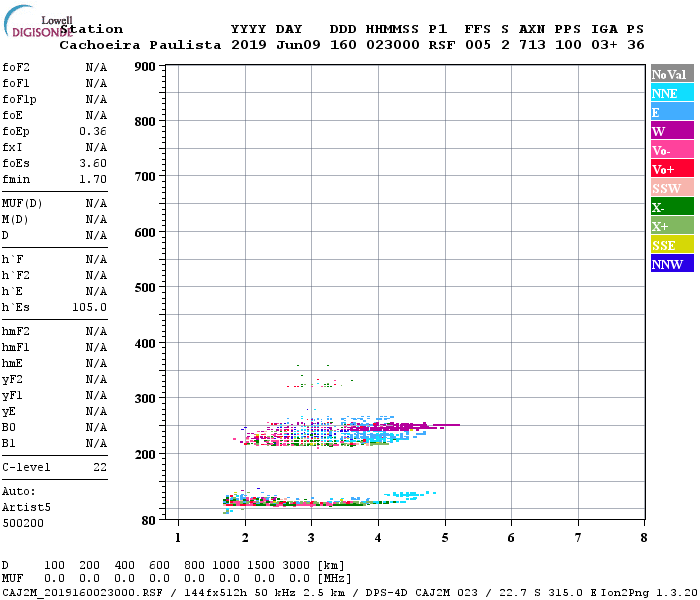Screen dimensions: 700x600
Task: Select the 500200 code under Artist5
Action: point(23,523)
